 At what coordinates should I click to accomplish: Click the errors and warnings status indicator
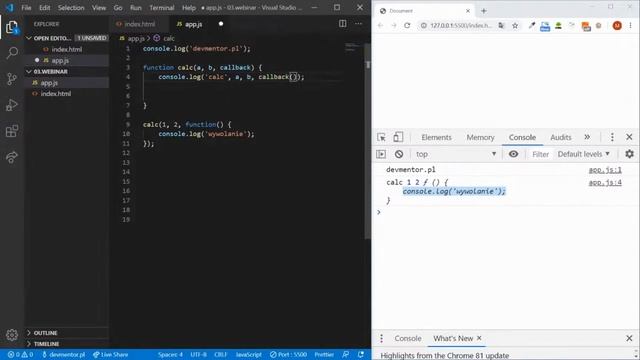pos(20,354)
